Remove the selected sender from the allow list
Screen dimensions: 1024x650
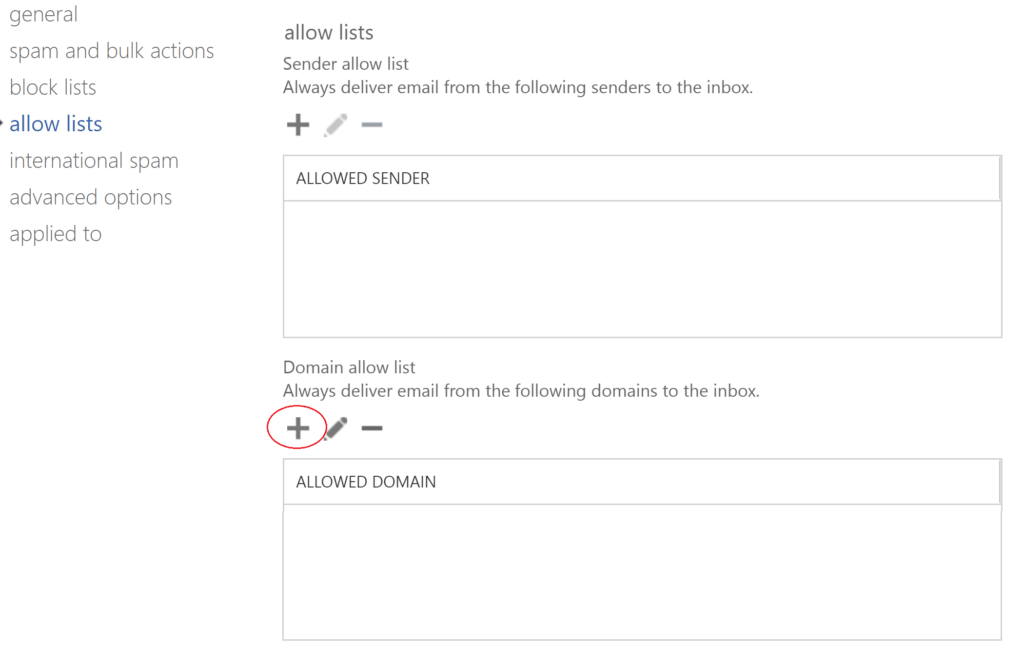click(371, 125)
